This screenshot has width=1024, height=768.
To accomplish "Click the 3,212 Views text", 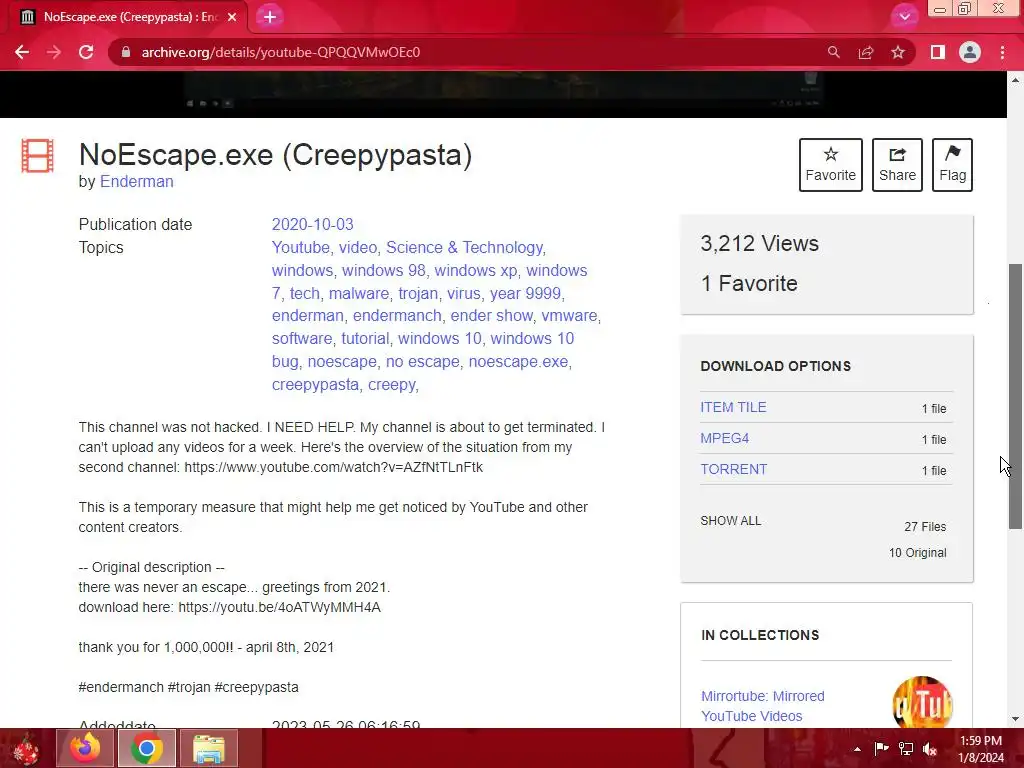I will click(x=760, y=244).
